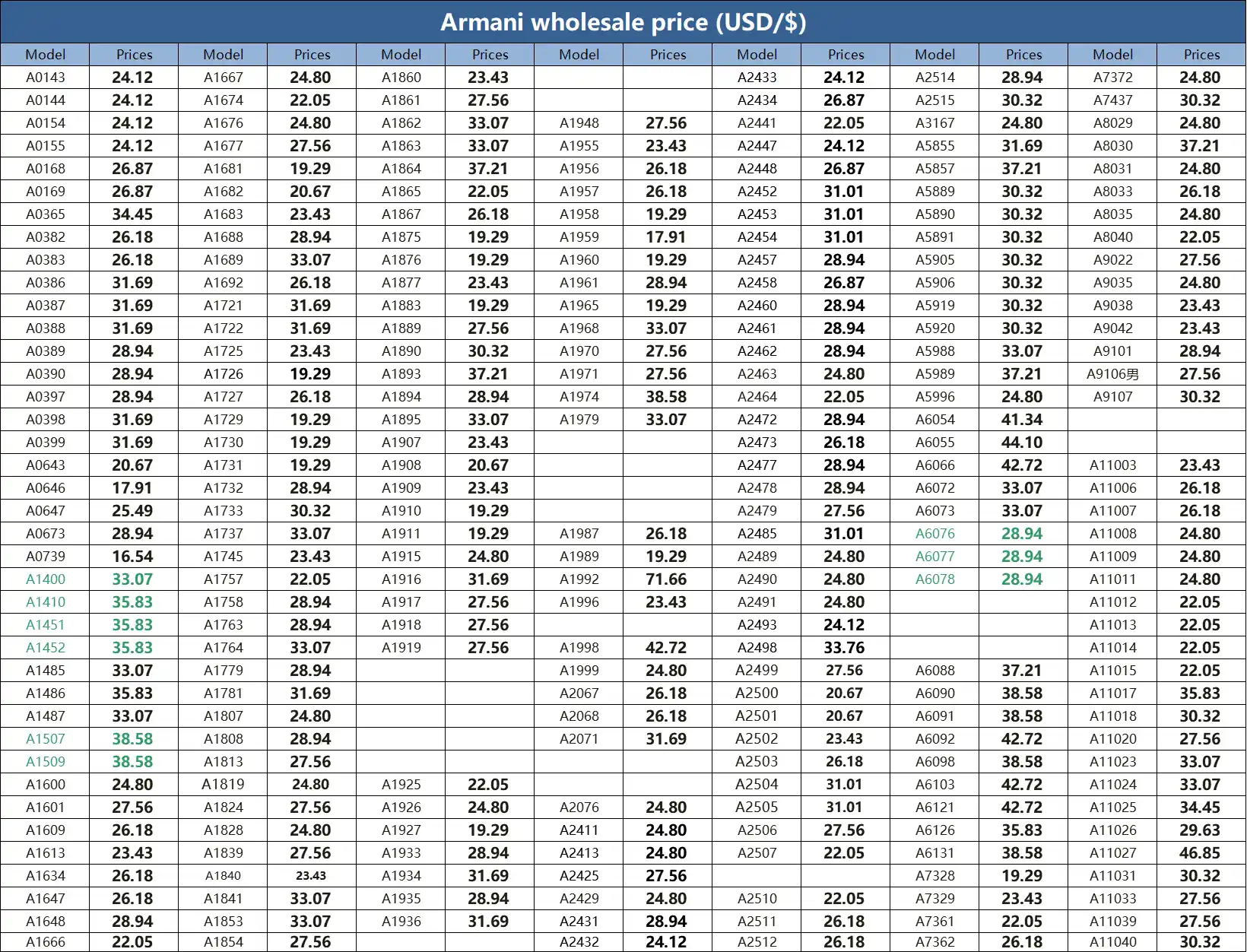Viewport: 1247px width, 952px height.
Task: Select model cell A1681
Action: coord(224,169)
